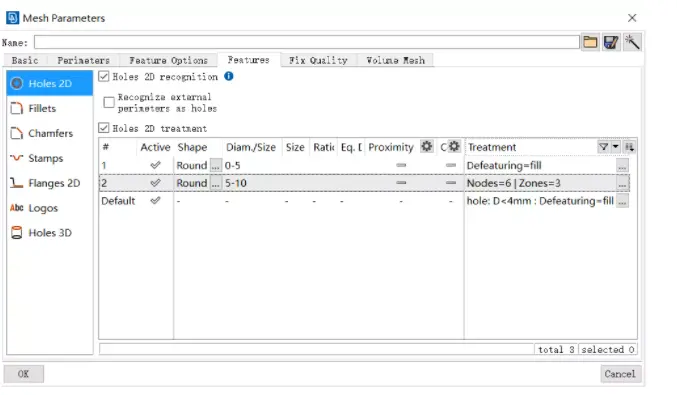Screen dimensions: 677x395
Task: Toggle Active checkmark for Default row
Action: coord(155,201)
